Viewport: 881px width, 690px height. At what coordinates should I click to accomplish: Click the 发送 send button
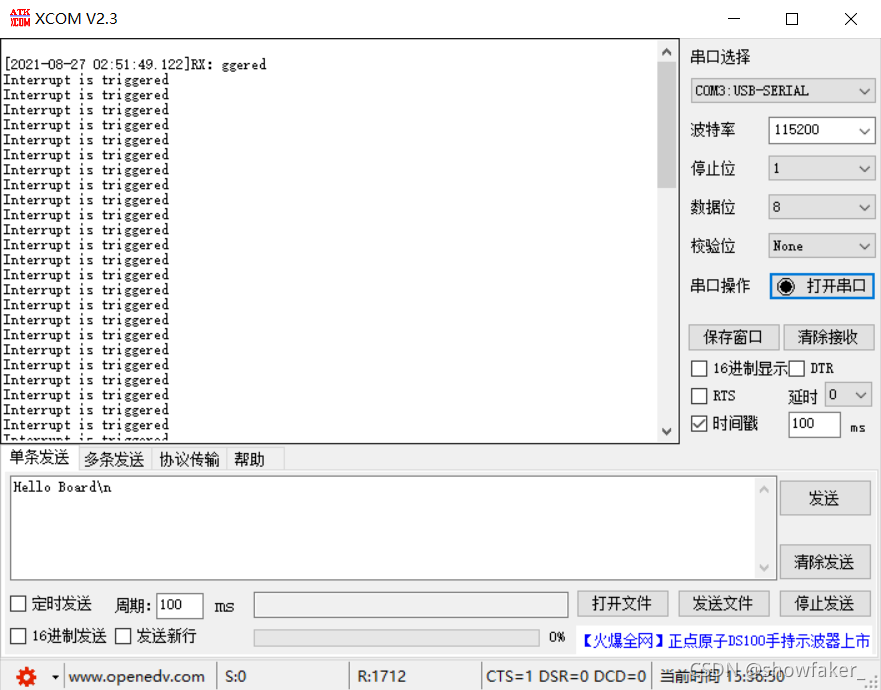tap(825, 498)
